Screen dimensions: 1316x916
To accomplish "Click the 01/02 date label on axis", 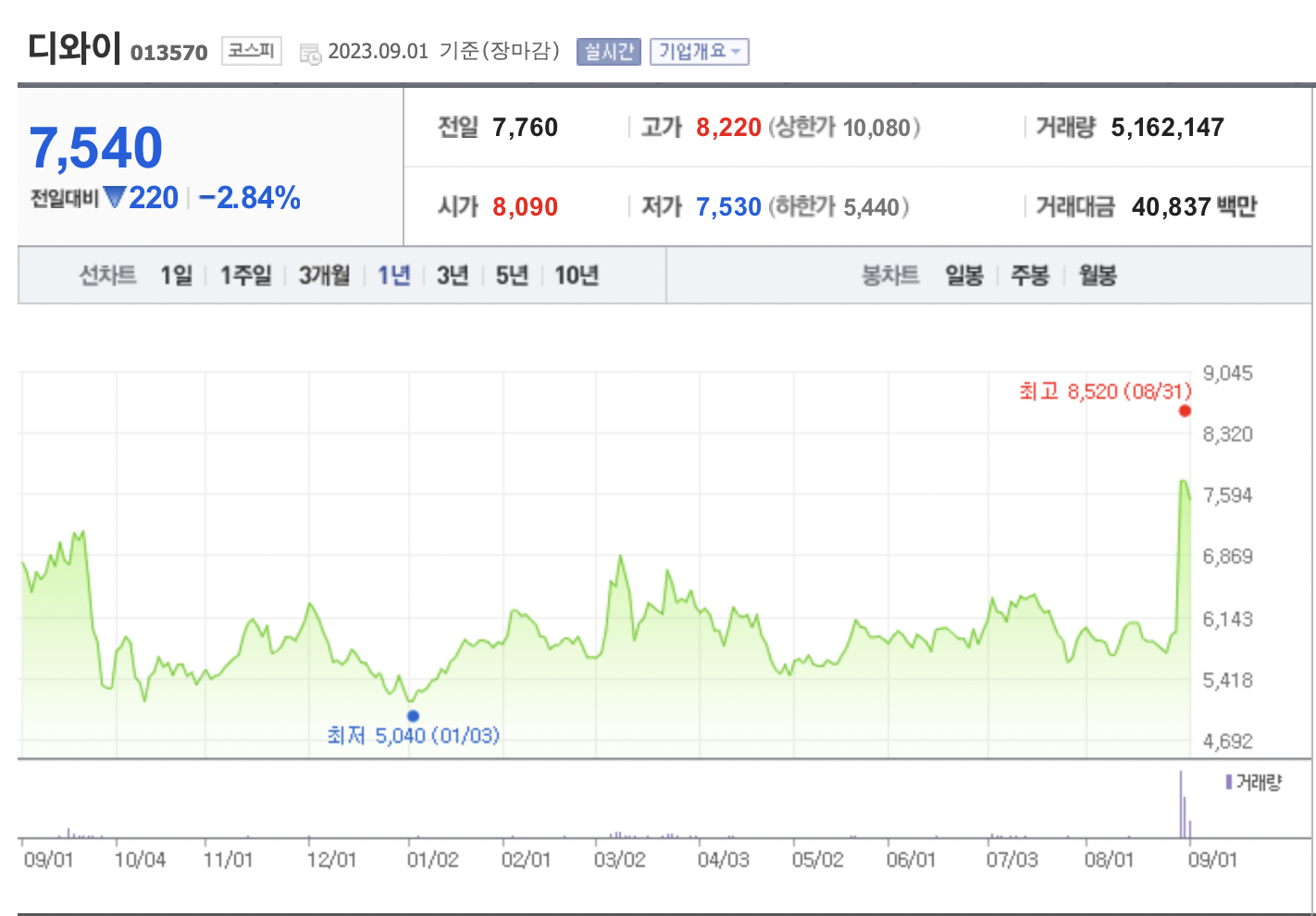I will [433, 860].
